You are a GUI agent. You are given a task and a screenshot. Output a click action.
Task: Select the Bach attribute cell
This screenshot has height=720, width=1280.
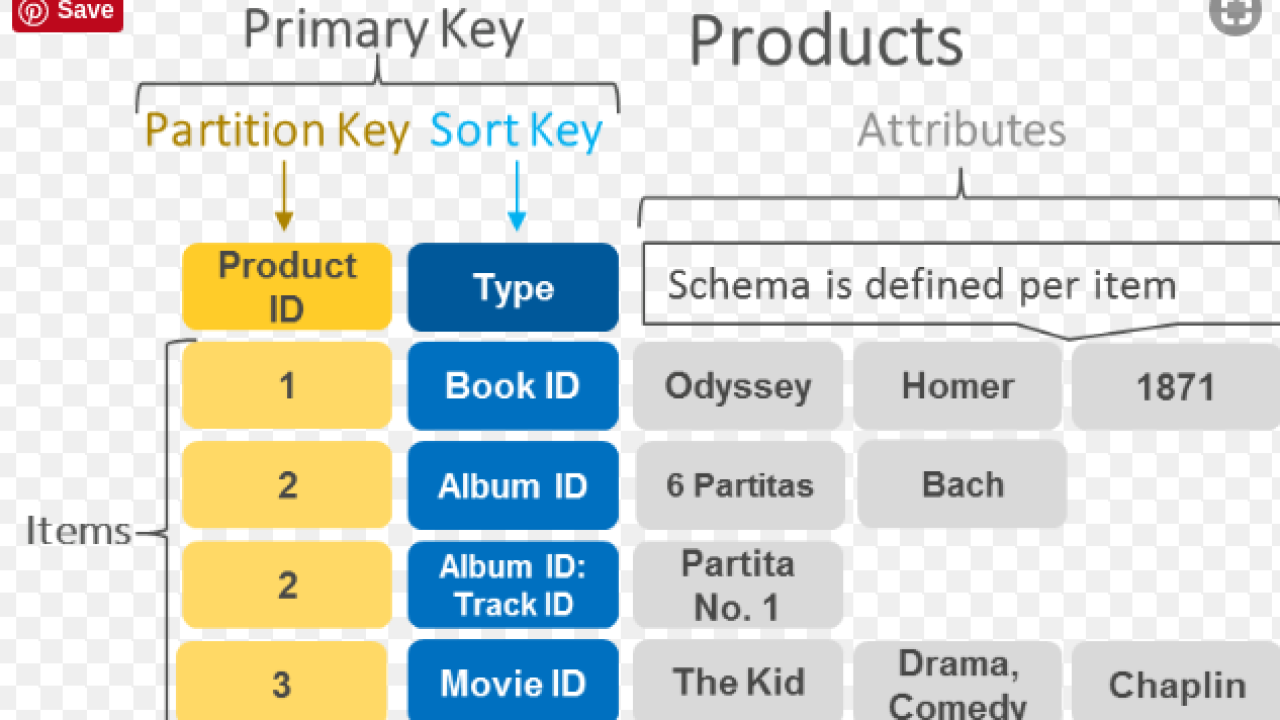tap(962, 485)
